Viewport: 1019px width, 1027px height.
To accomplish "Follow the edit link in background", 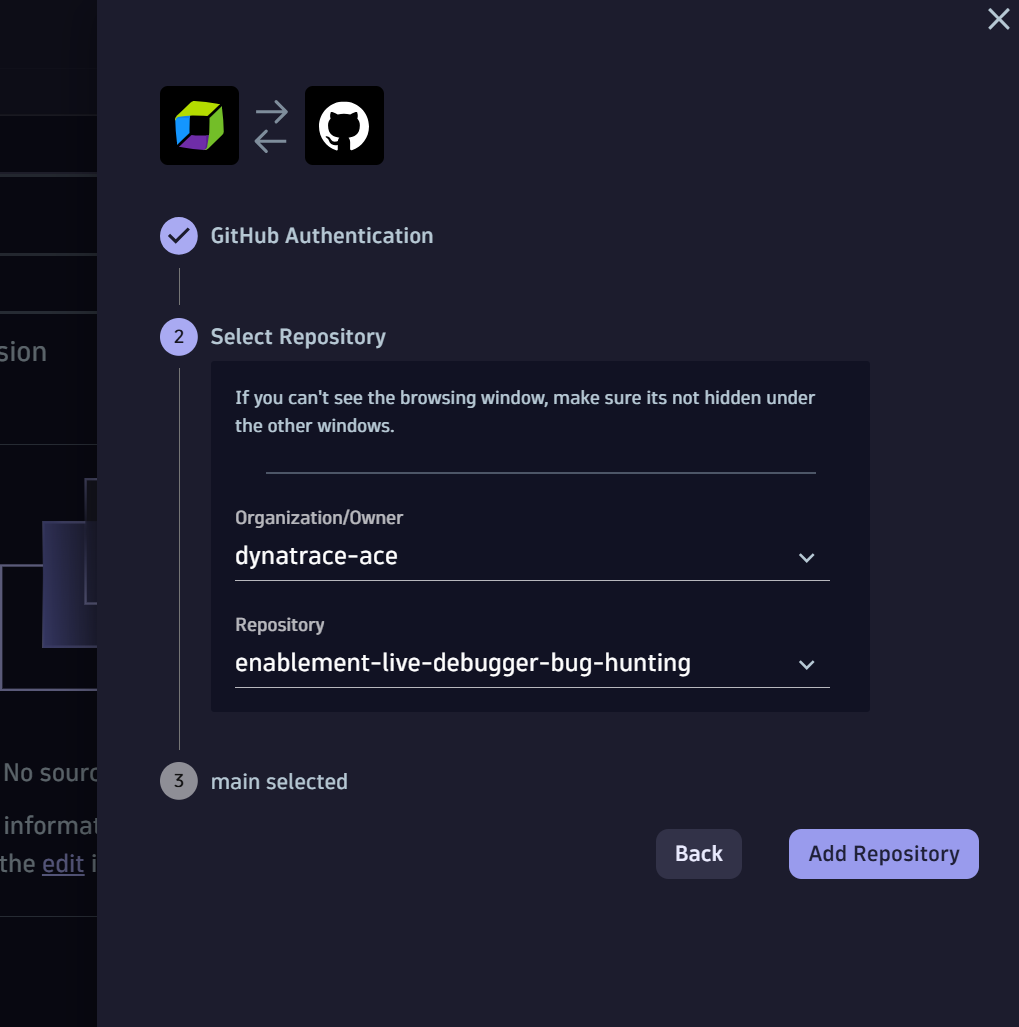I will coord(63,864).
